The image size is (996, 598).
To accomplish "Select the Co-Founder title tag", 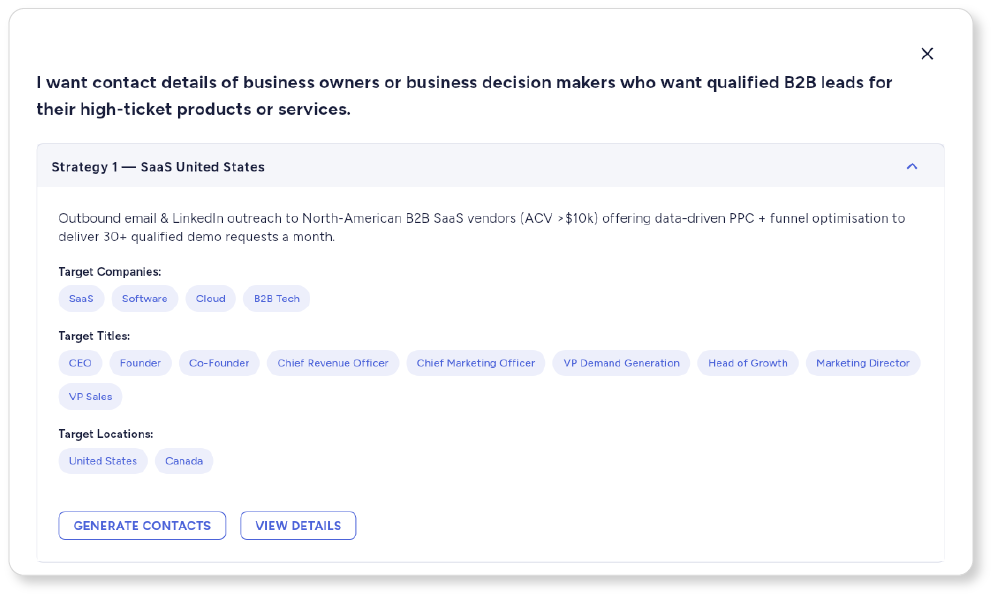I will (x=219, y=363).
